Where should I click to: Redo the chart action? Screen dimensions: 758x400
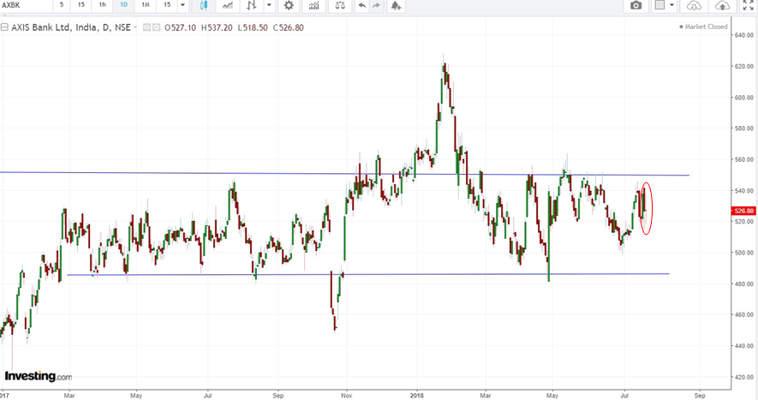click(377, 5)
